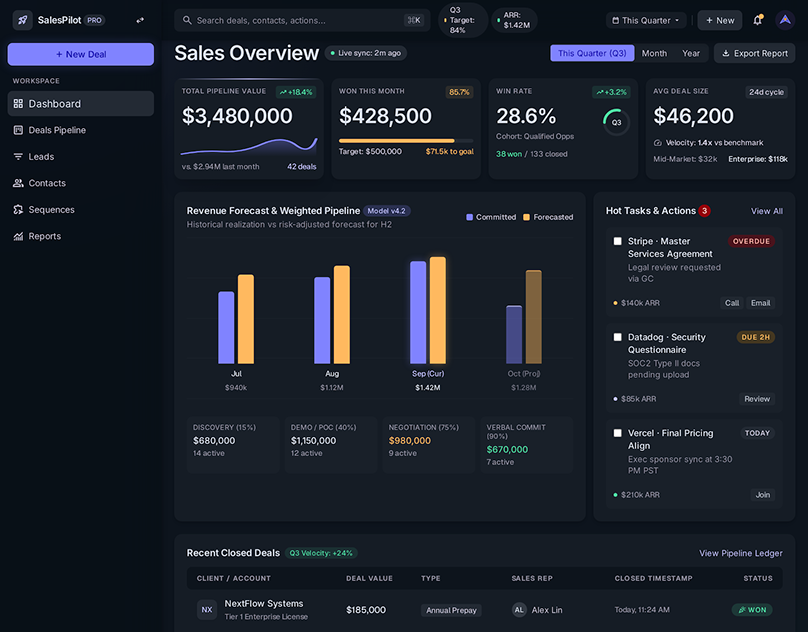Click the SalesPilot rocket logo icon
The height and width of the screenshot is (632, 808).
click(23, 20)
